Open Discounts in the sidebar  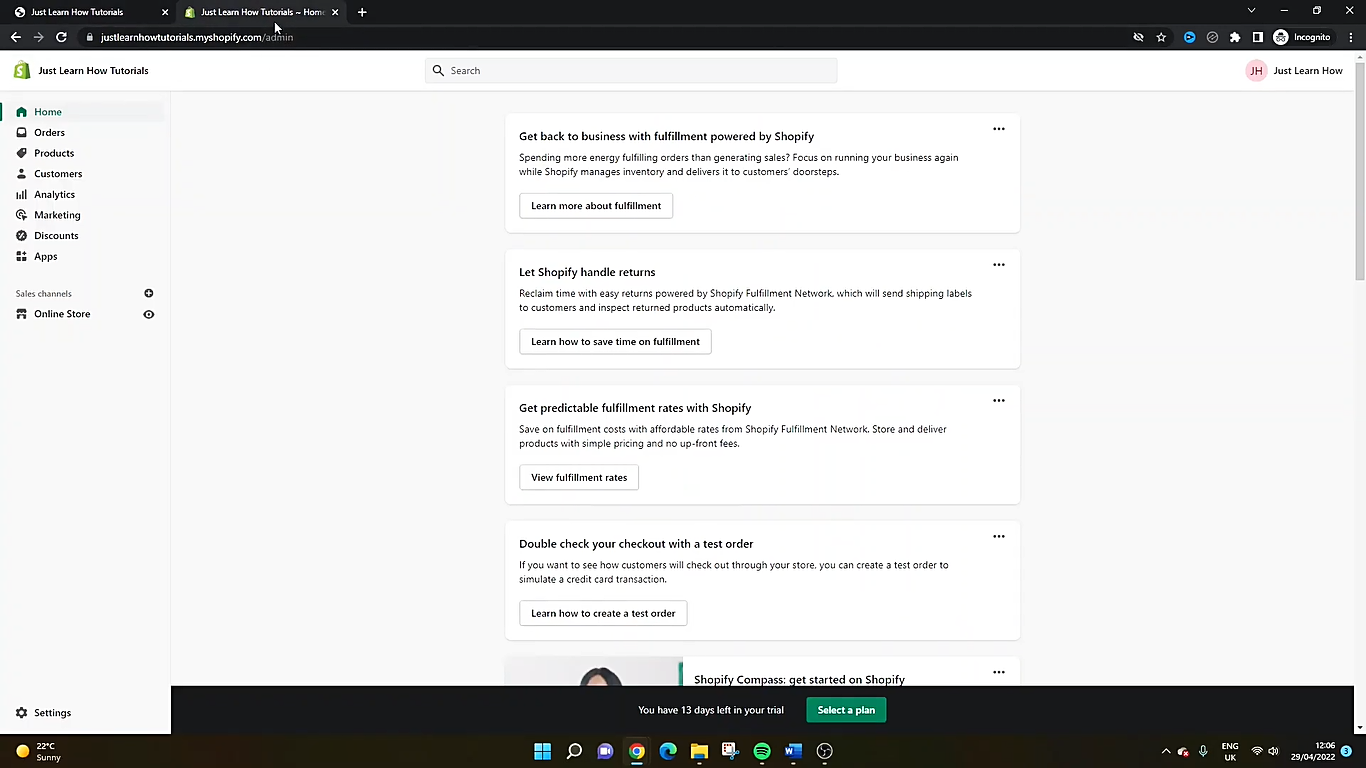click(x=56, y=236)
